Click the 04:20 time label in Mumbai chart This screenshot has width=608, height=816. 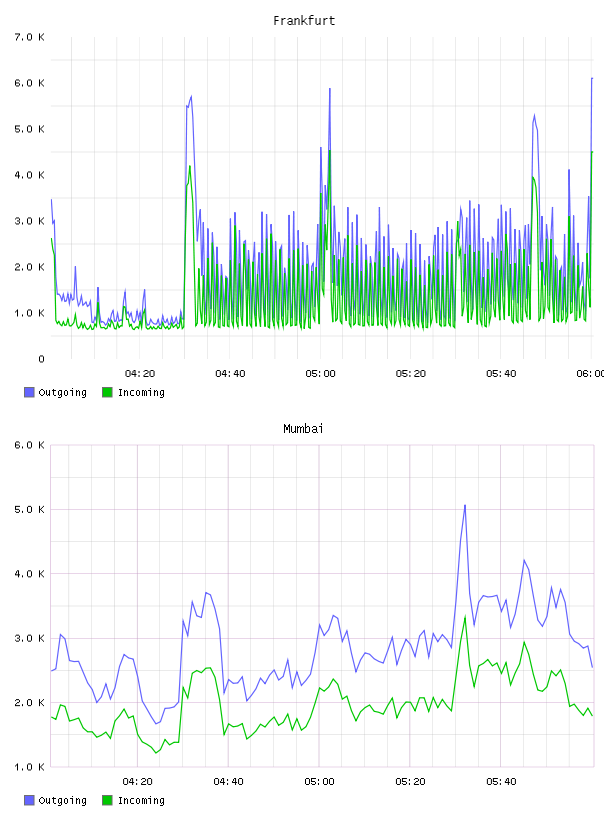click(x=138, y=782)
